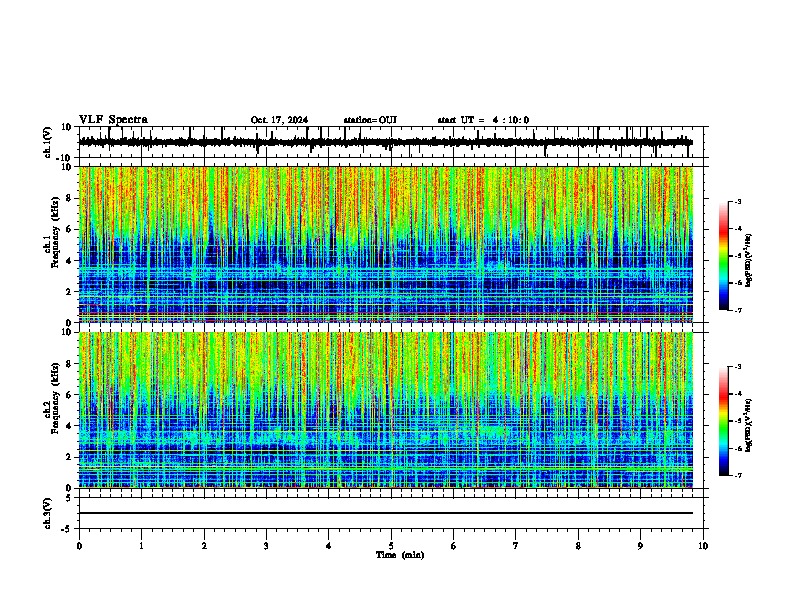The width and height of the screenshot is (792, 612).
Task: Click the time axis tick label "1"
Action: point(141,546)
